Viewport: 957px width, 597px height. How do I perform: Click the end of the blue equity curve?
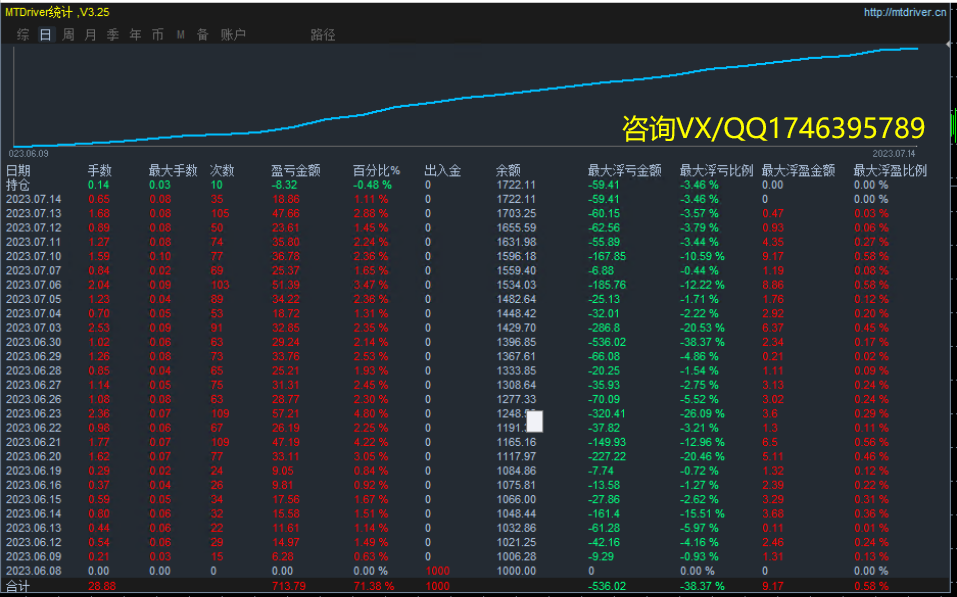click(916, 48)
